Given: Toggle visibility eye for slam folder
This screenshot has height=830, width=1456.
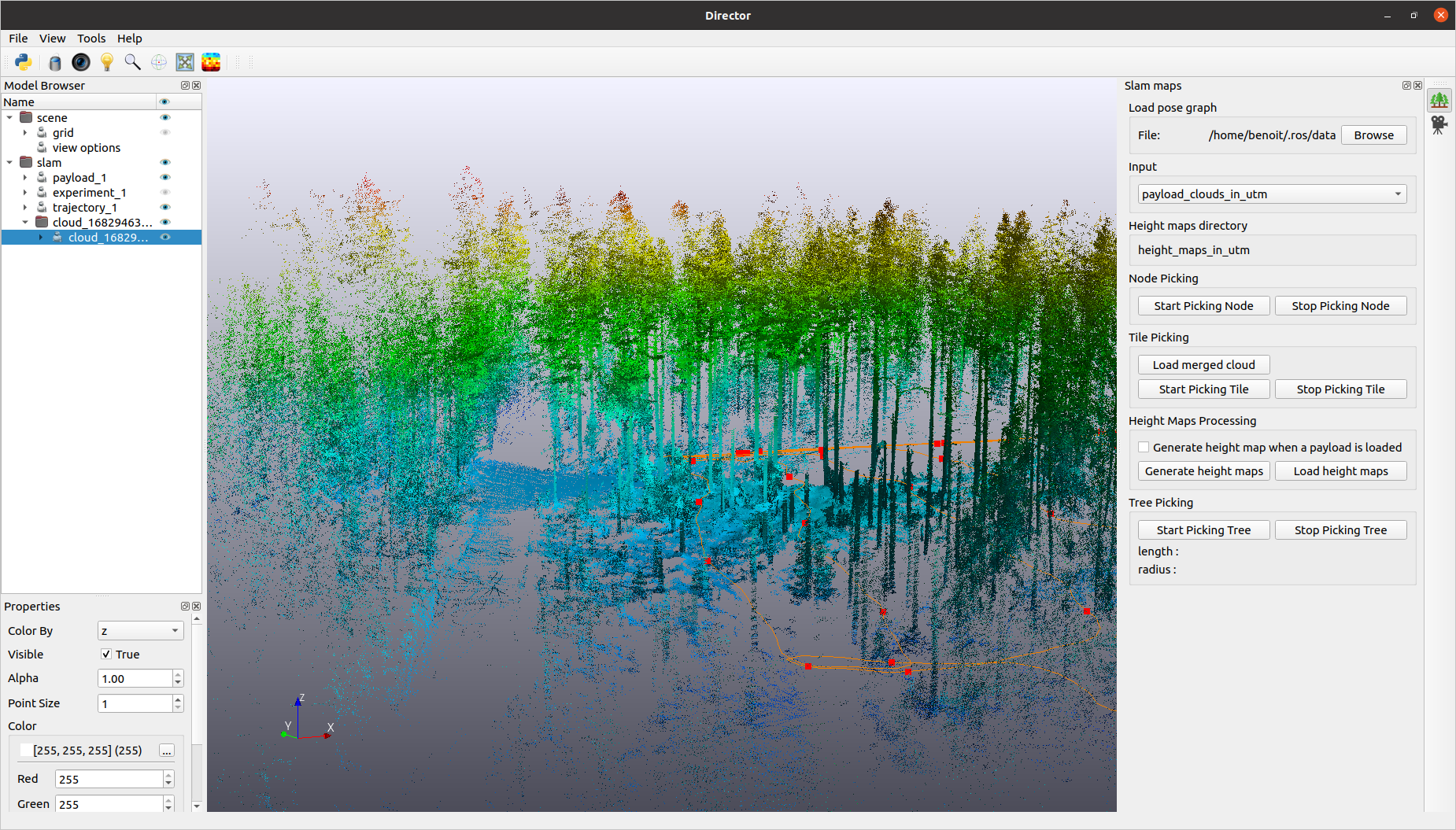Looking at the screenshot, I should (165, 162).
